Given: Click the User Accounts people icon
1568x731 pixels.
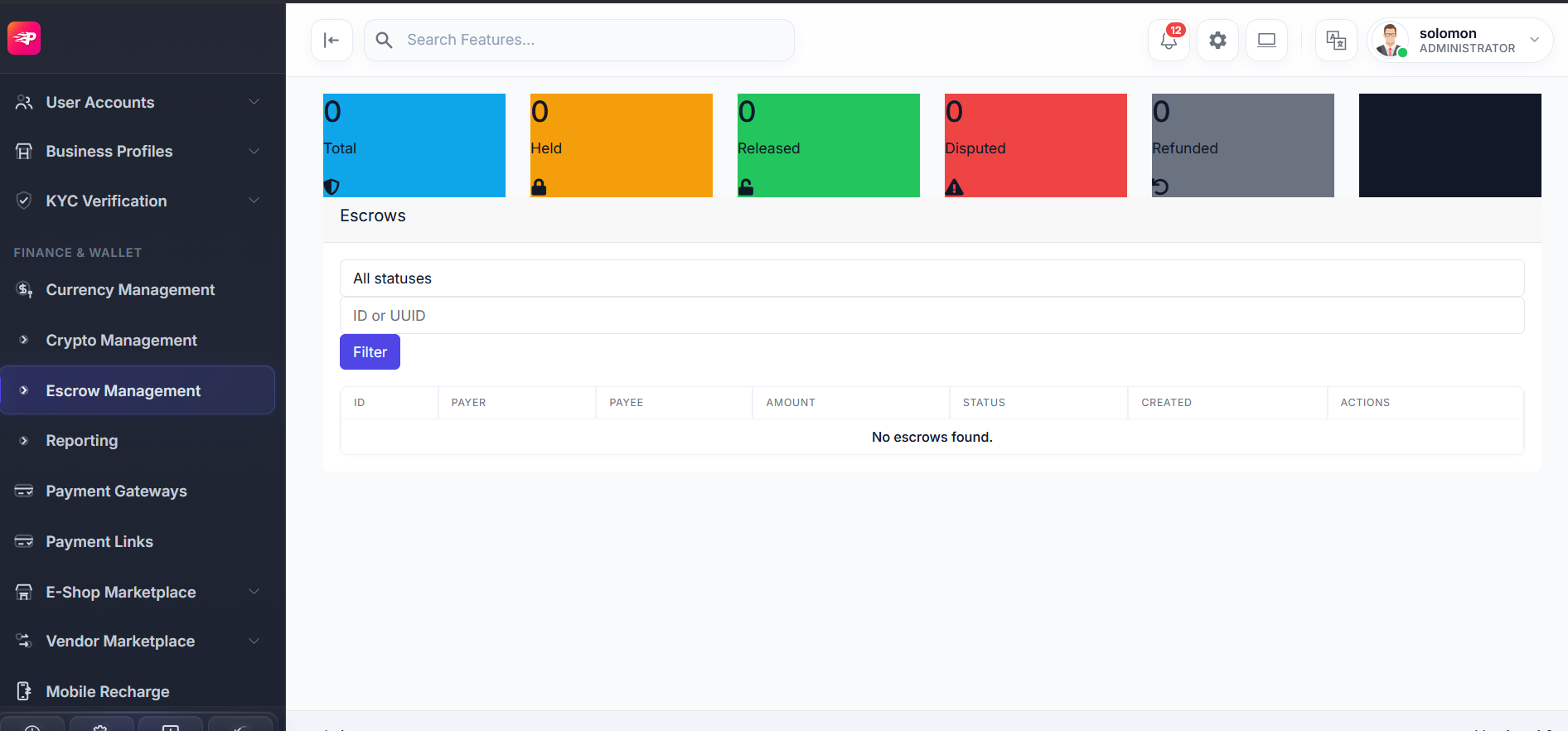Looking at the screenshot, I should 24,102.
